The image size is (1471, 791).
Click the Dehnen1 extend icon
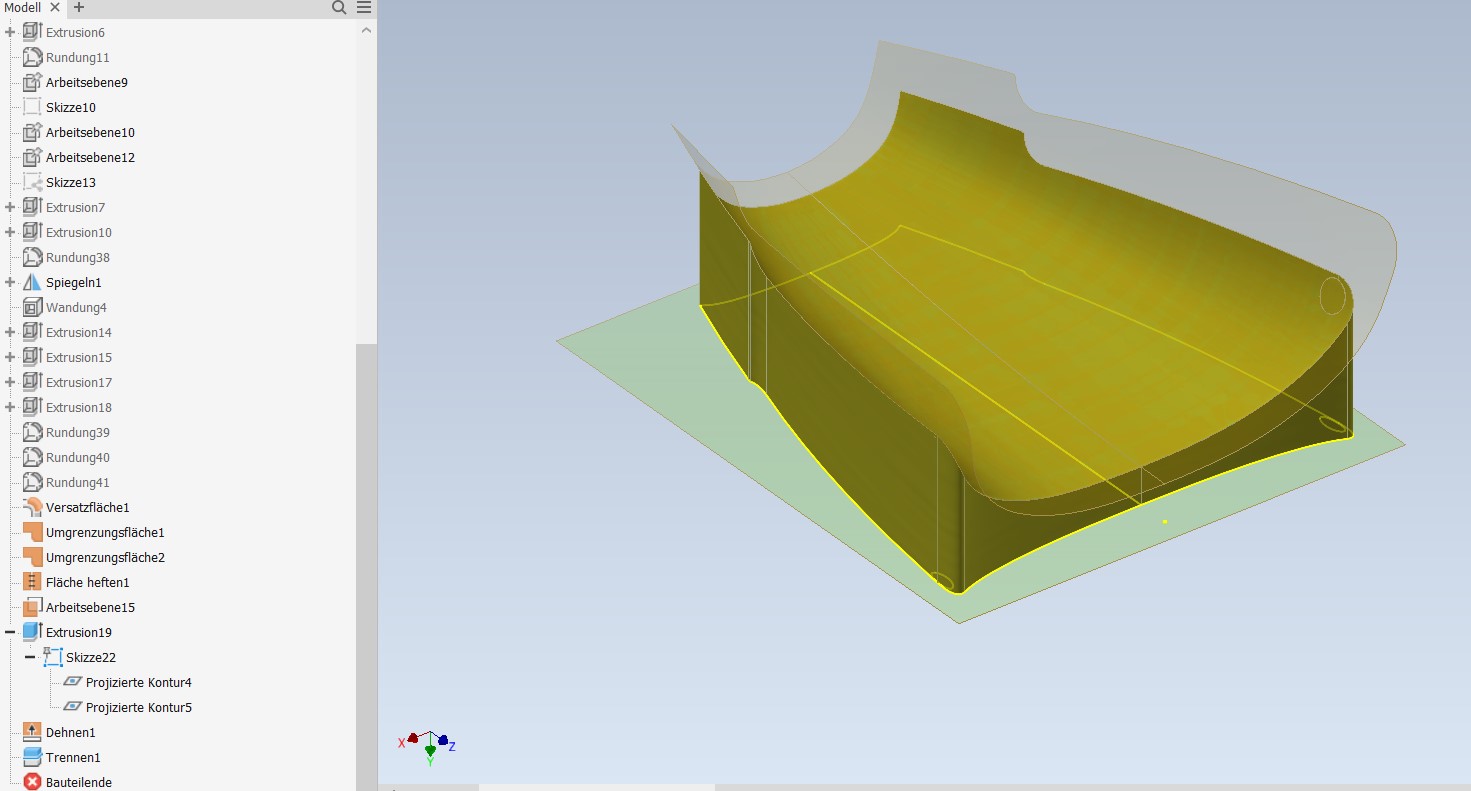click(x=32, y=732)
